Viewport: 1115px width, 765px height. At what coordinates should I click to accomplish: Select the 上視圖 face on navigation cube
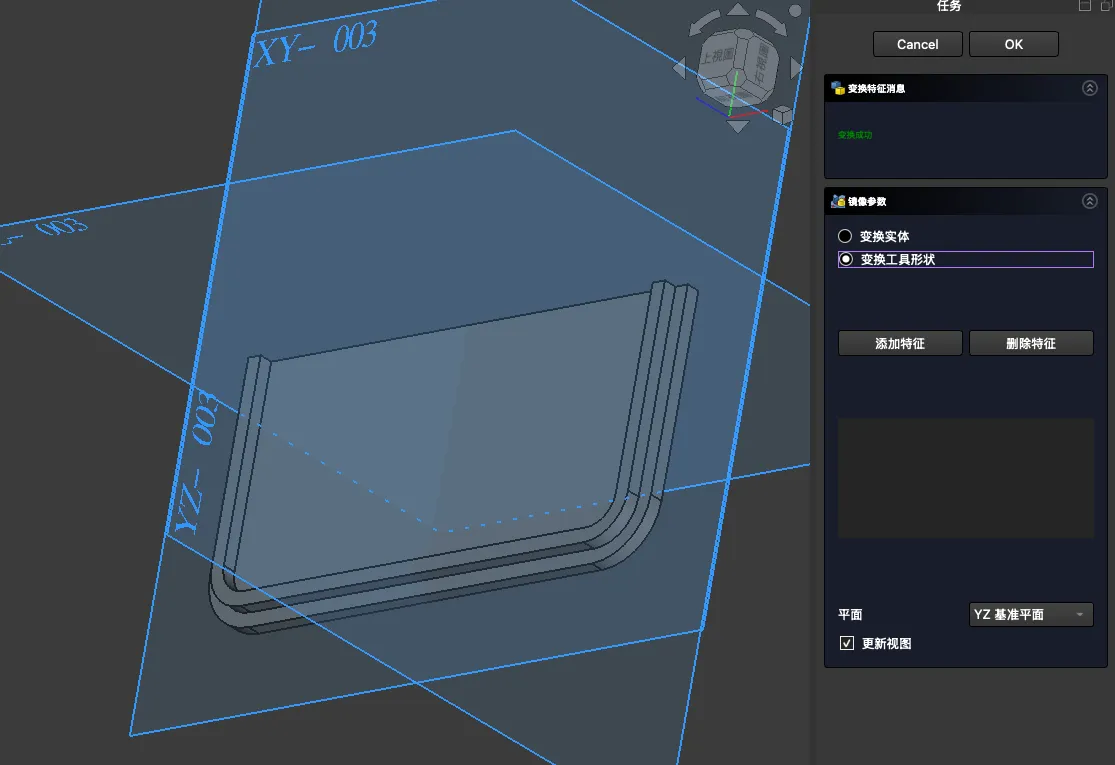click(718, 56)
